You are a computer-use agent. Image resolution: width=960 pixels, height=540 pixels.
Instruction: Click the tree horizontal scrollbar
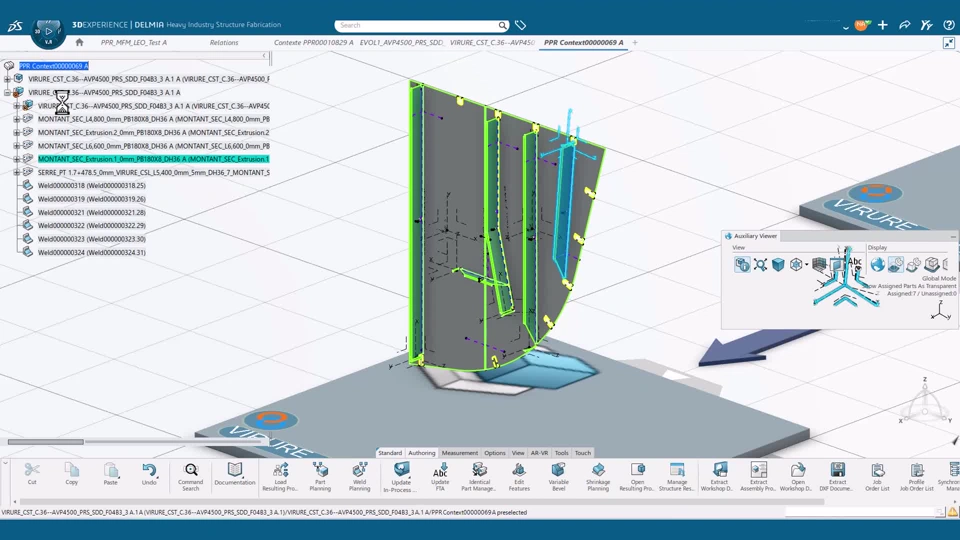tap(46, 441)
